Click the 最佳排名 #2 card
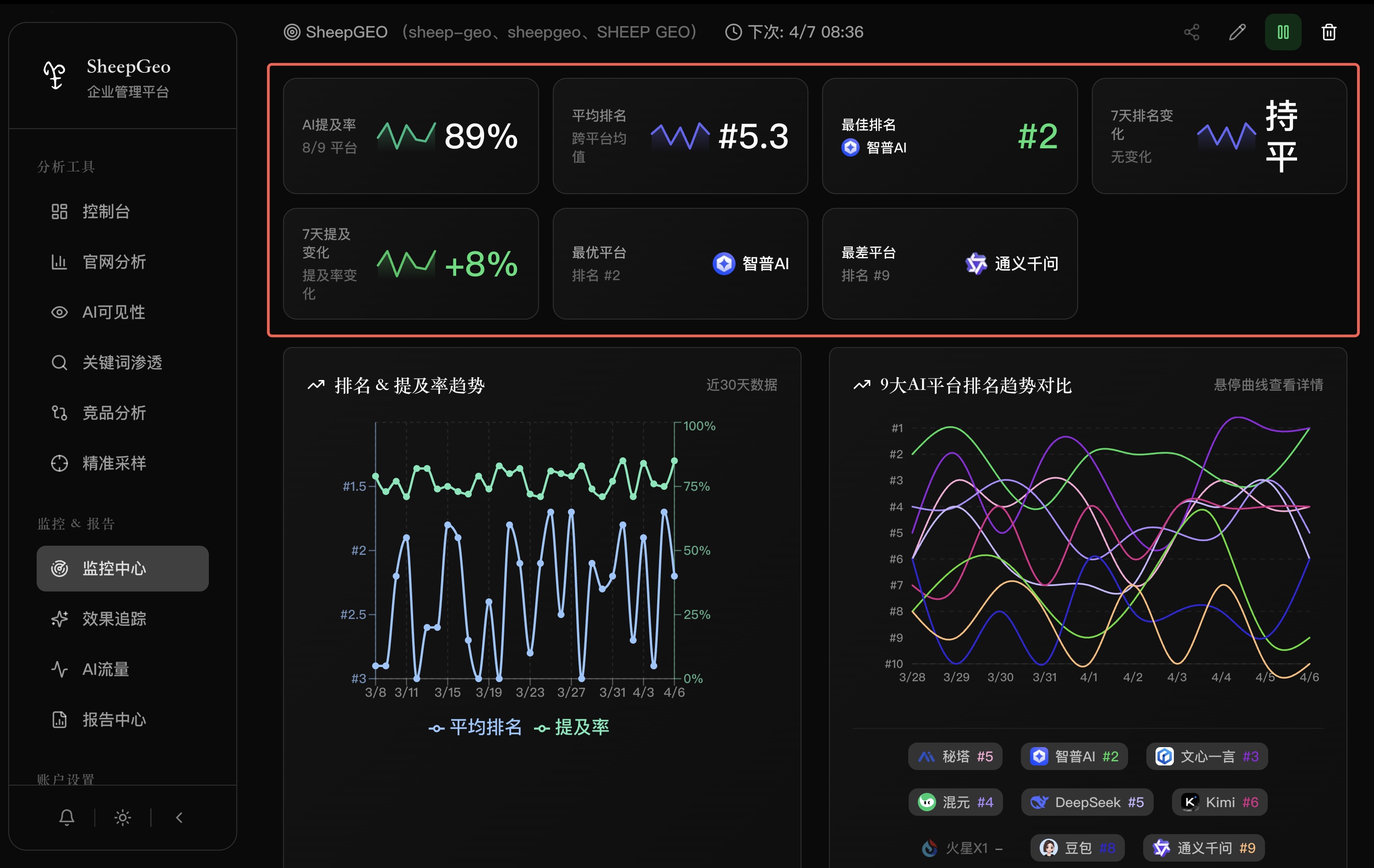The image size is (1374, 868). pyautogui.click(x=949, y=136)
